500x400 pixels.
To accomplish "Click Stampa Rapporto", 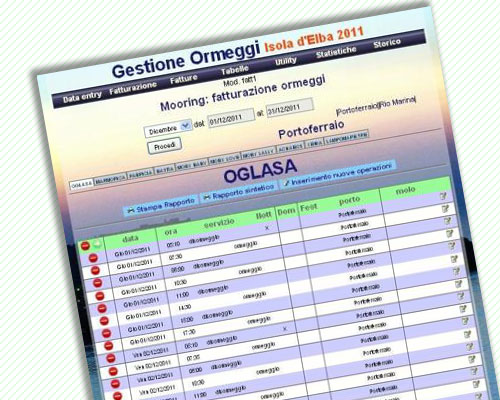I will (161, 205).
